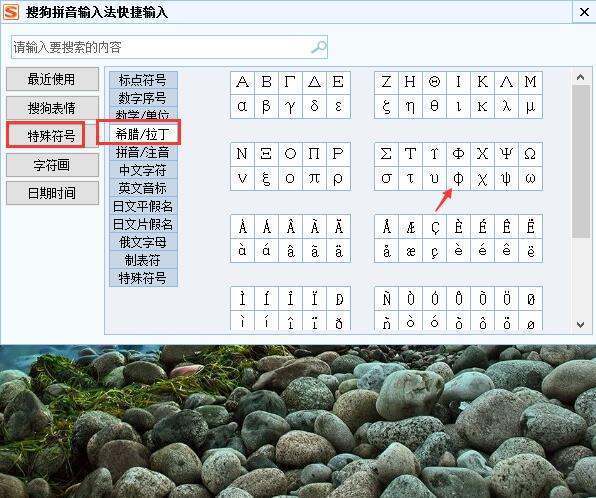
Task: Switch to 日文片假名 subcategory
Action: (143, 224)
